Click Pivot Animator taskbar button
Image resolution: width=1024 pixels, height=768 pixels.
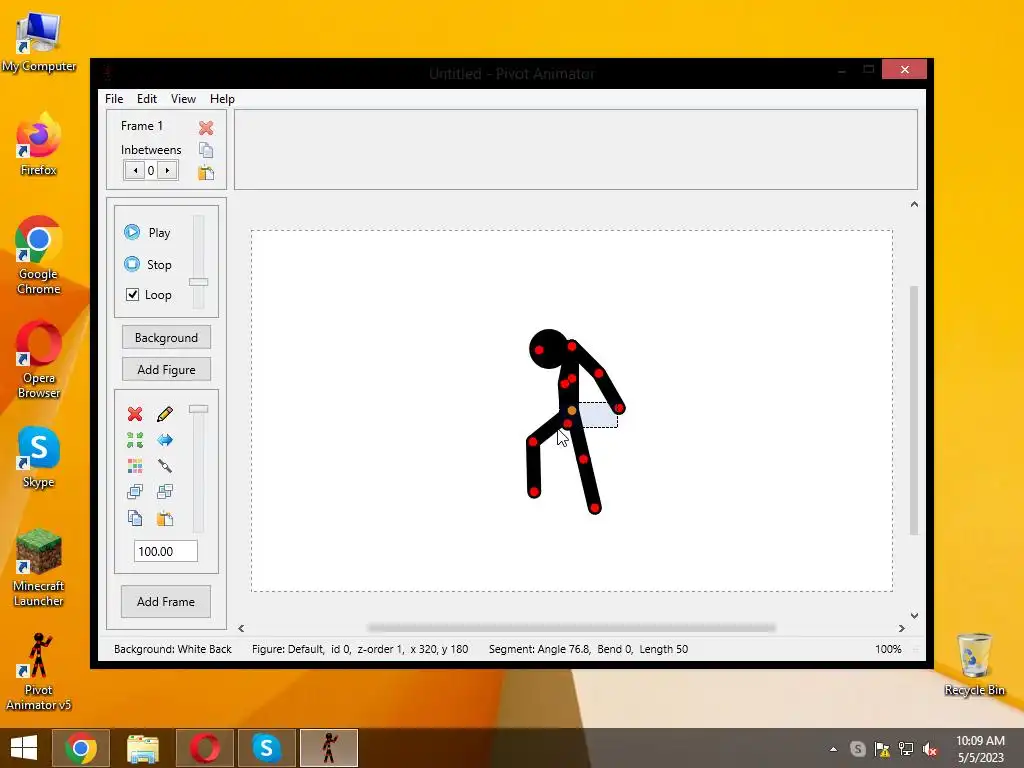[x=328, y=748]
